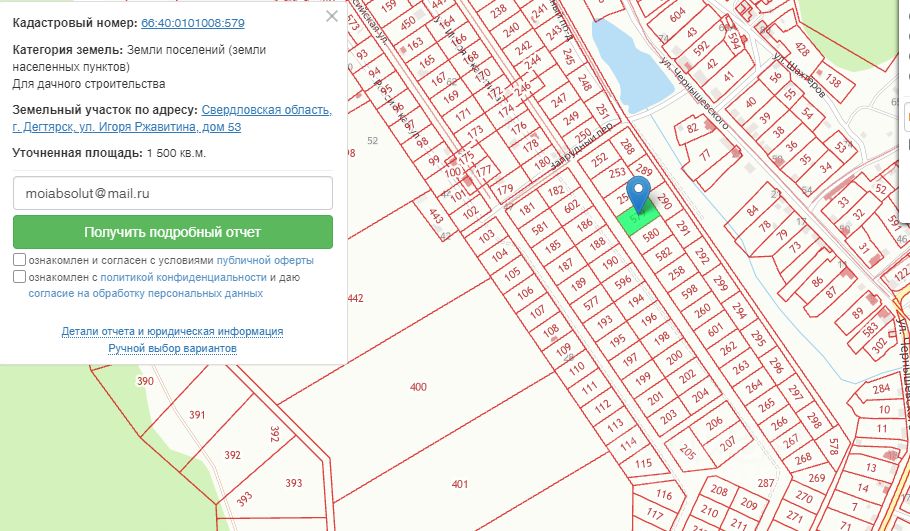Viewport: 910px width, 531px height.
Task: Select parcel 443 on the map
Action: pos(436,216)
